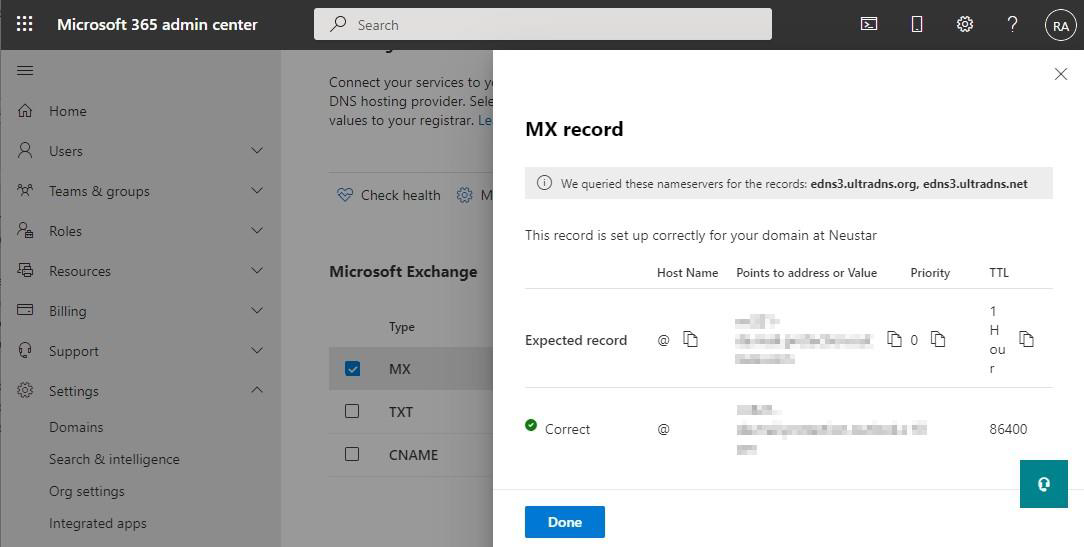Uncheck the MX record checkbox
This screenshot has width=1084, height=547.
(352, 369)
